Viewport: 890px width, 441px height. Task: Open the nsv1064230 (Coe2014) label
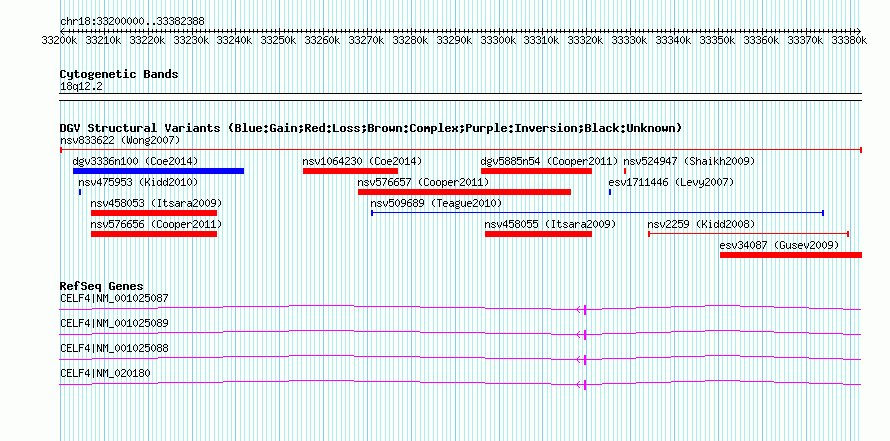coord(362,161)
